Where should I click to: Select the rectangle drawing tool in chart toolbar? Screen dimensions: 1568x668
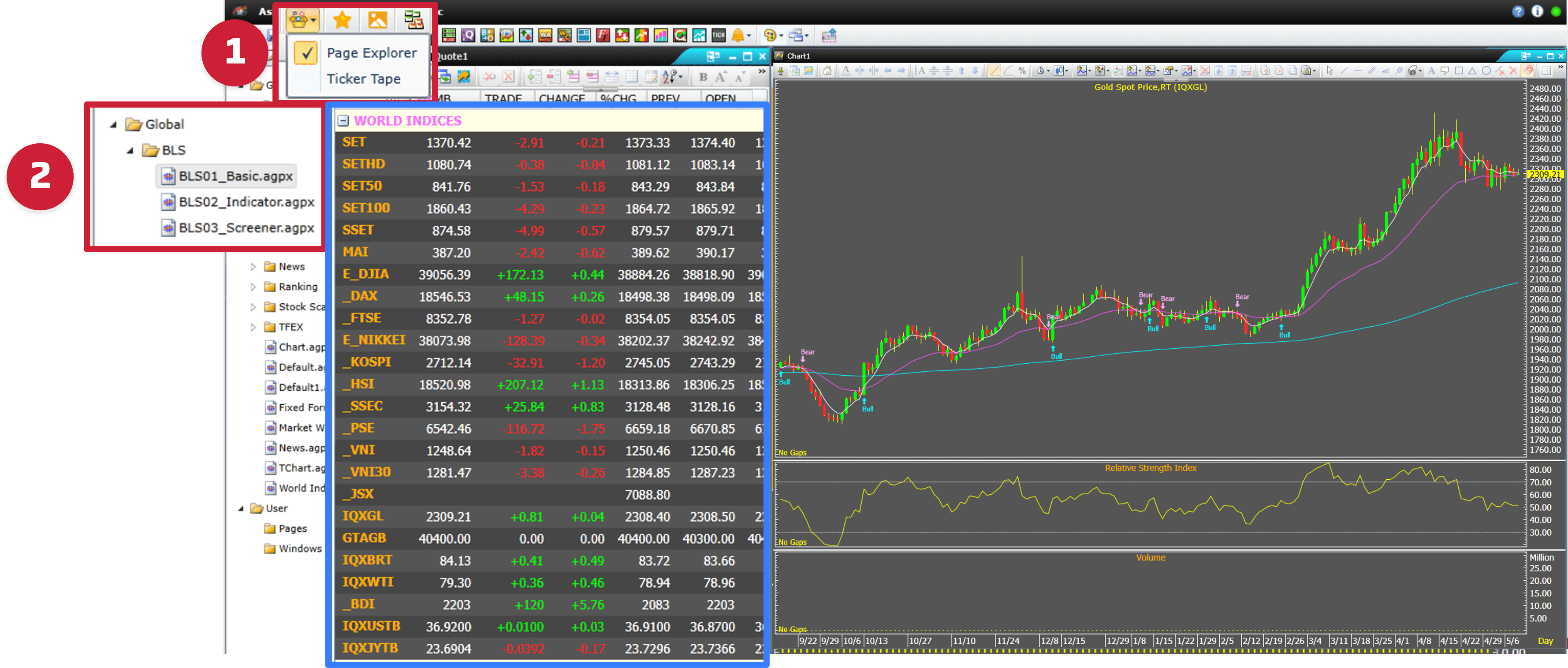(1459, 71)
